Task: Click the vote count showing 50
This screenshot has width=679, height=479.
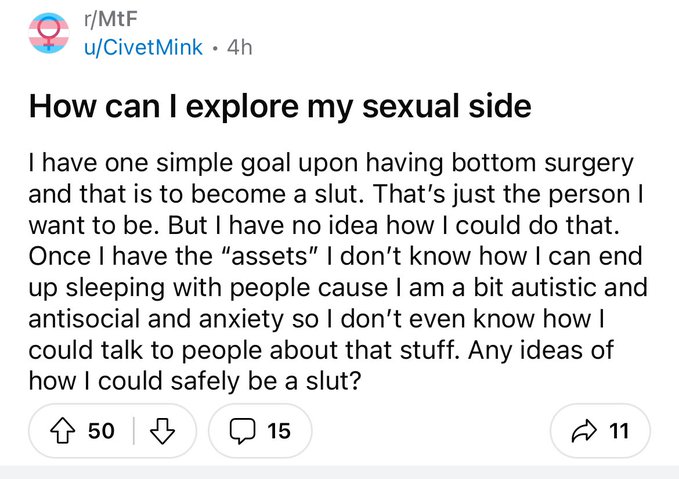Action: click(x=101, y=431)
